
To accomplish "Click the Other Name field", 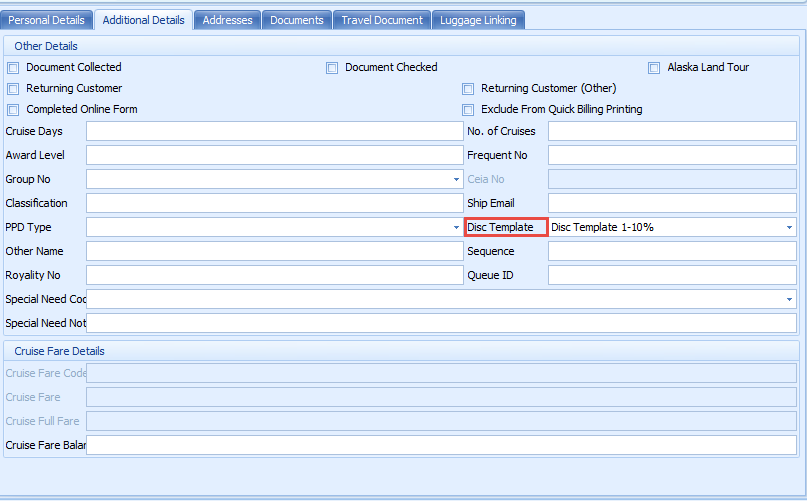I will (275, 251).
